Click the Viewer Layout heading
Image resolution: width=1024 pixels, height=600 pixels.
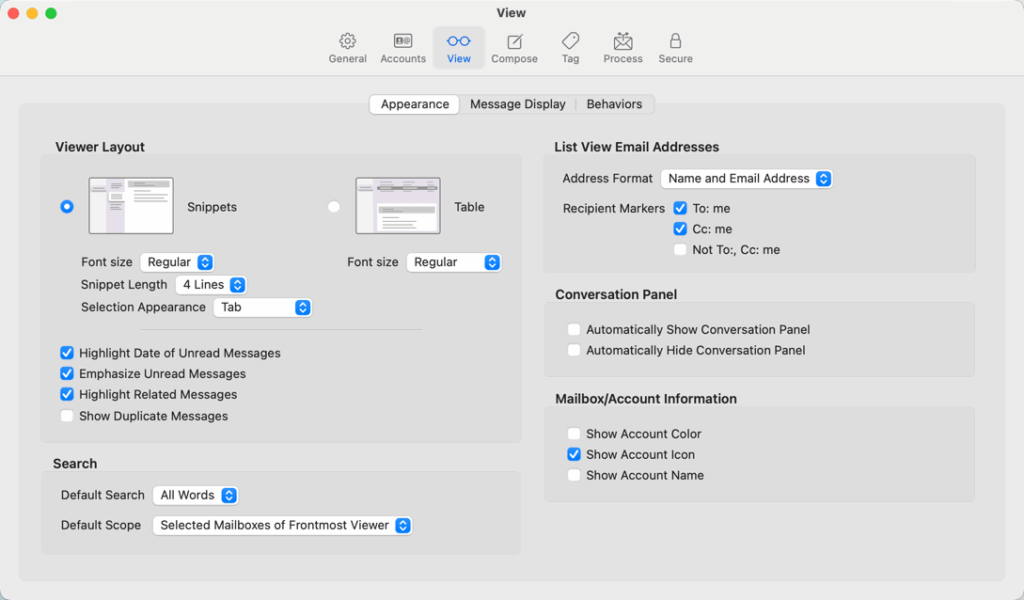pos(100,147)
